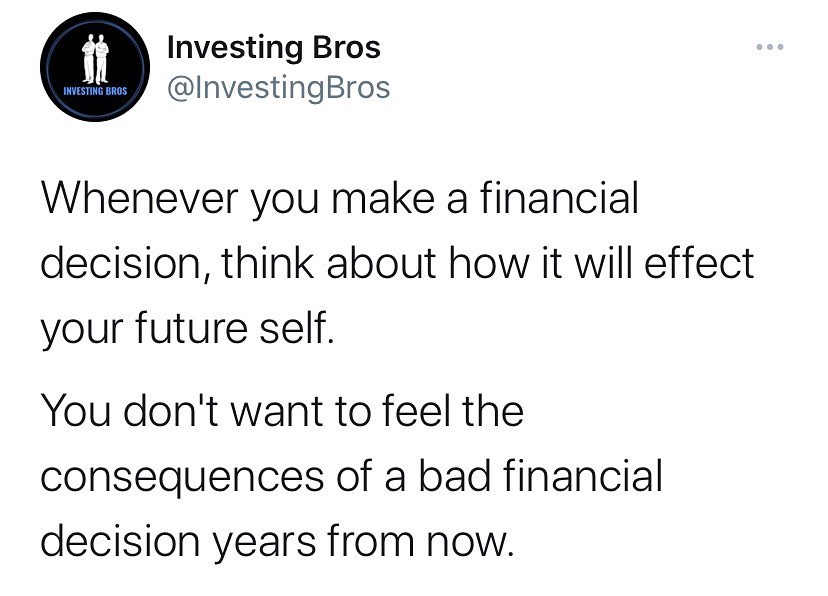Open the three-dot more options menu

click(769, 48)
